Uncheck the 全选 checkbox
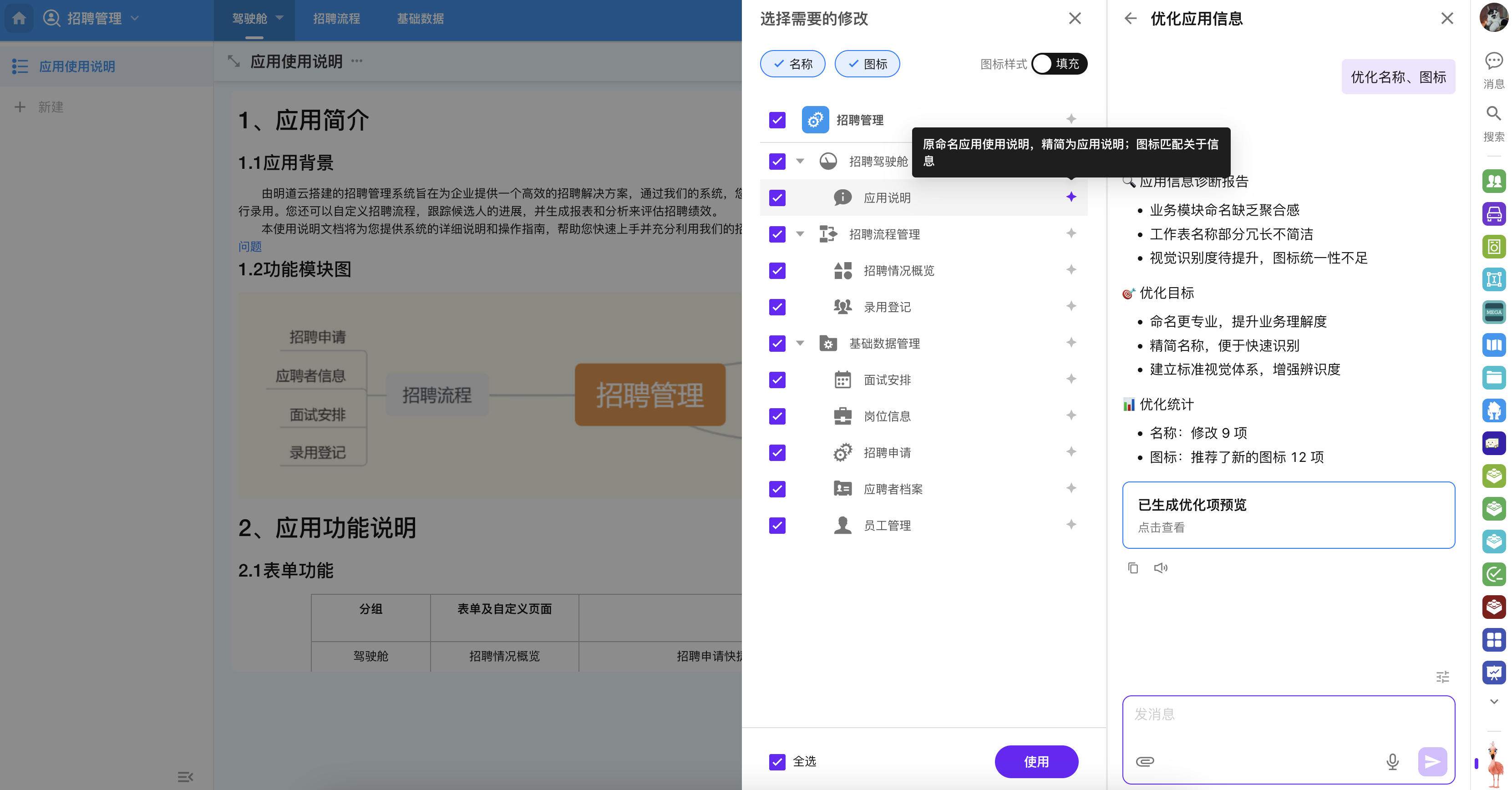This screenshot has width=1512, height=790. (777, 762)
